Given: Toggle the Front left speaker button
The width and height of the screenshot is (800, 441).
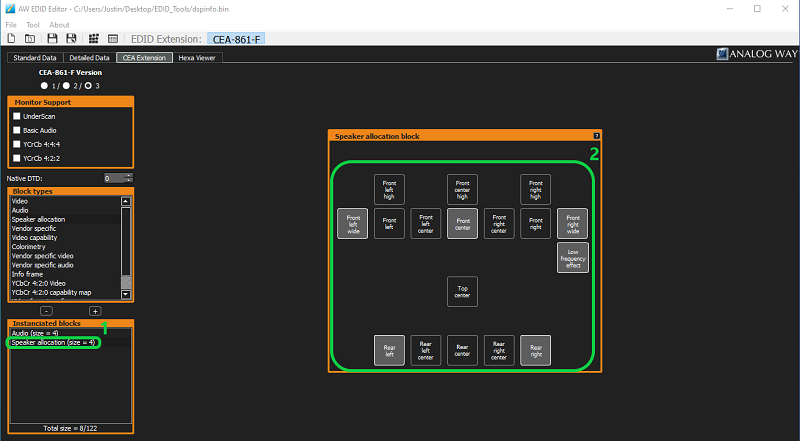Looking at the screenshot, I should [x=389, y=224].
